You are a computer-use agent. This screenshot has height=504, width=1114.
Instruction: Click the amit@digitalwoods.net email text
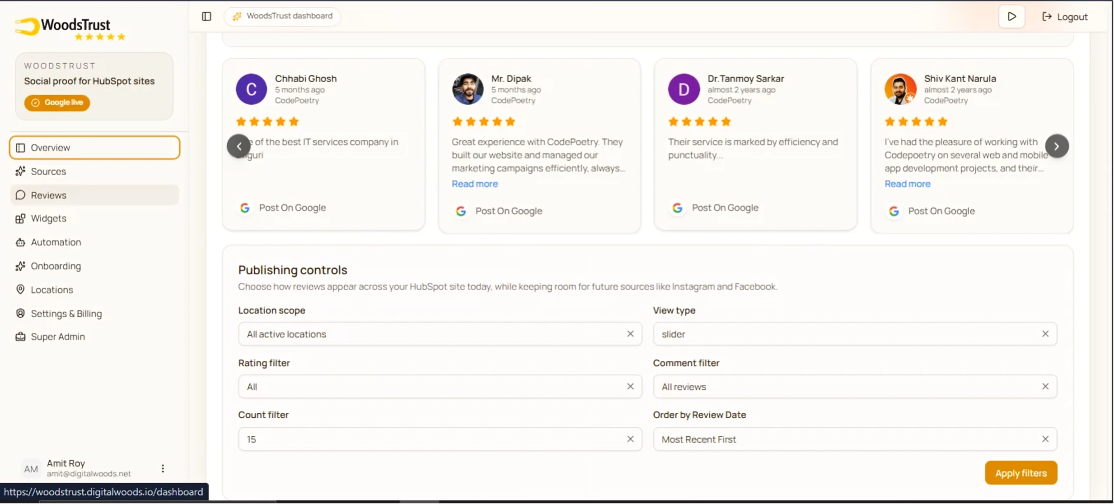89,473
